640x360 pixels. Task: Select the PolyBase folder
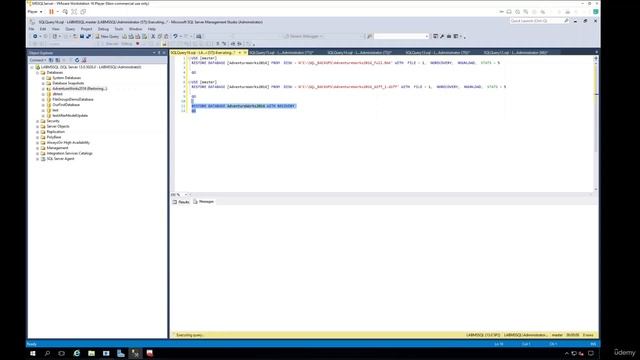click(x=54, y=137)
